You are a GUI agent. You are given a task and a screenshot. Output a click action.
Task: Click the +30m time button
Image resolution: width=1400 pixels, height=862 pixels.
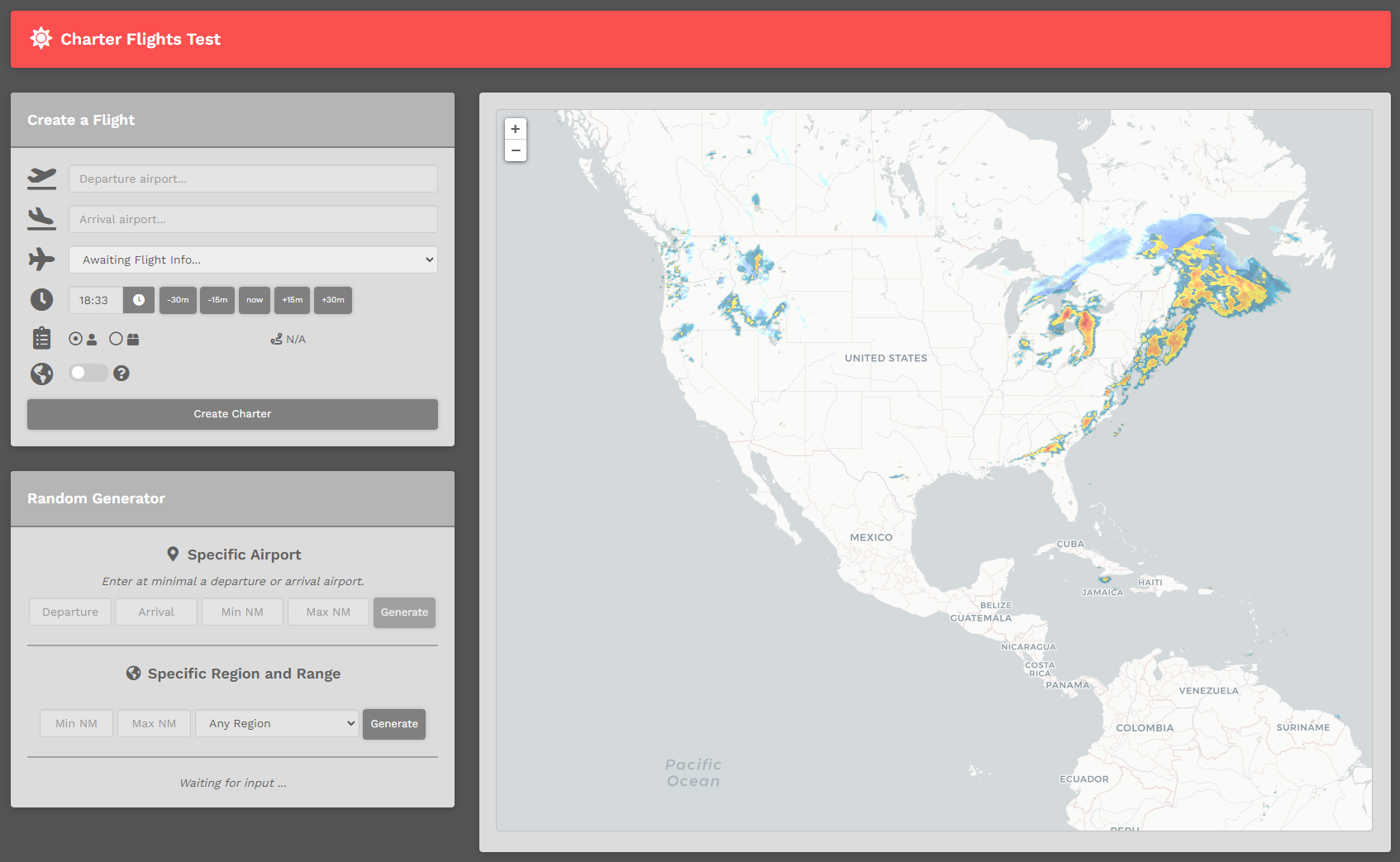coord(333,300)
